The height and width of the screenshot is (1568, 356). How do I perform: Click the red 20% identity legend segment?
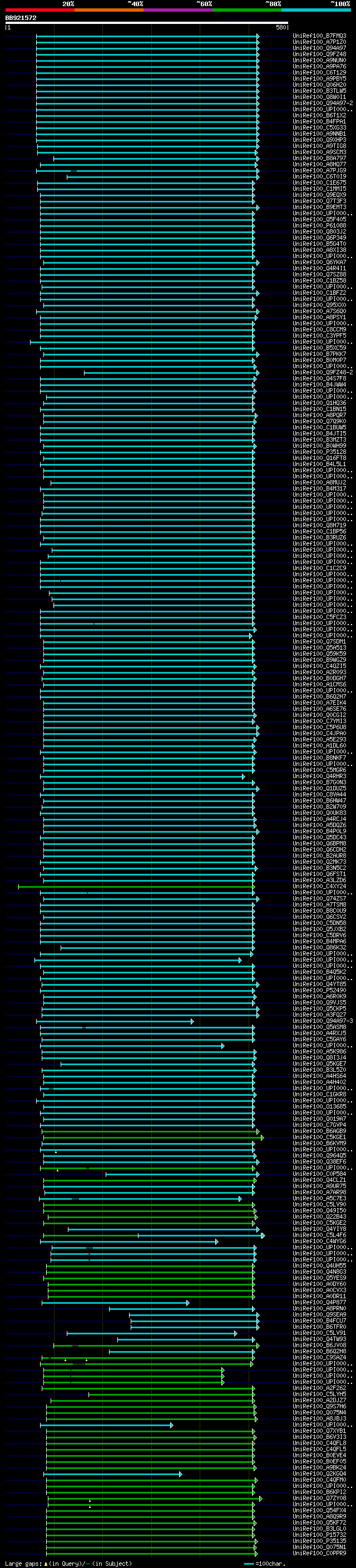(39, 11)
